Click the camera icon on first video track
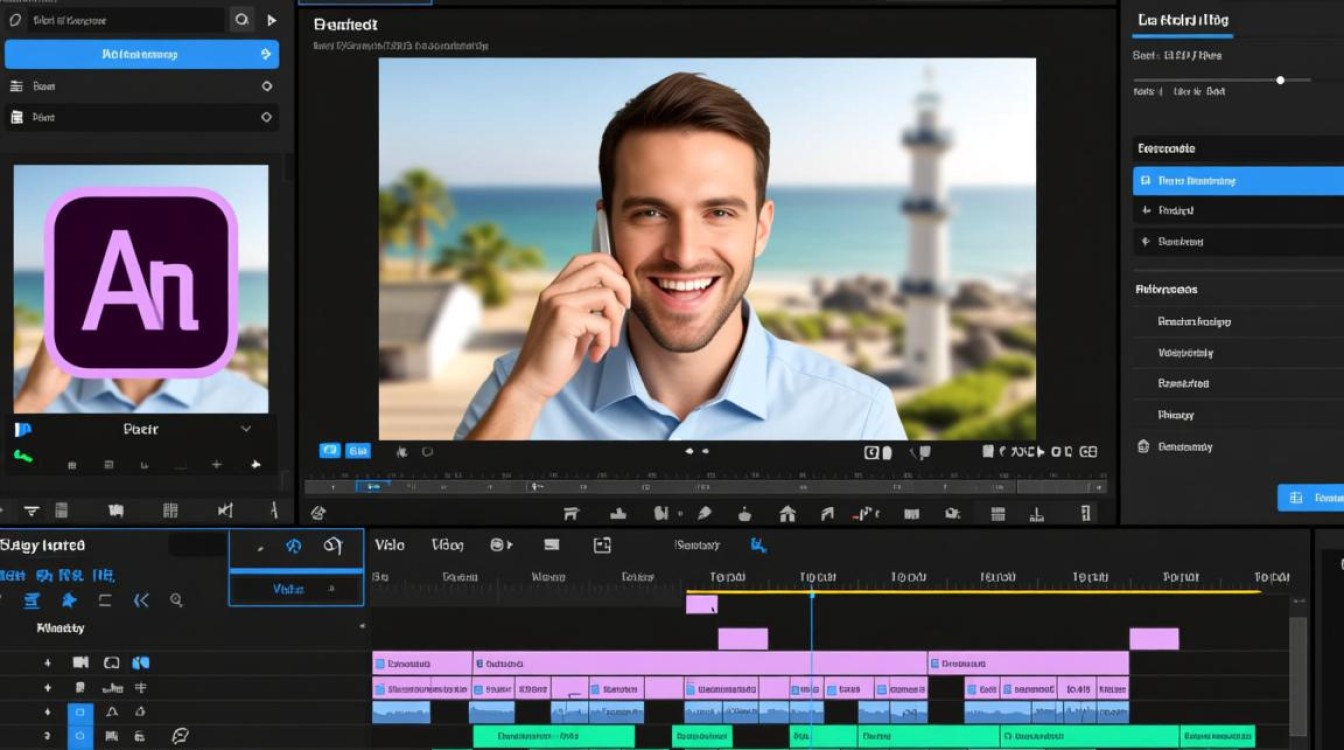The image size is (1344, 750). [x=81, y=662]
